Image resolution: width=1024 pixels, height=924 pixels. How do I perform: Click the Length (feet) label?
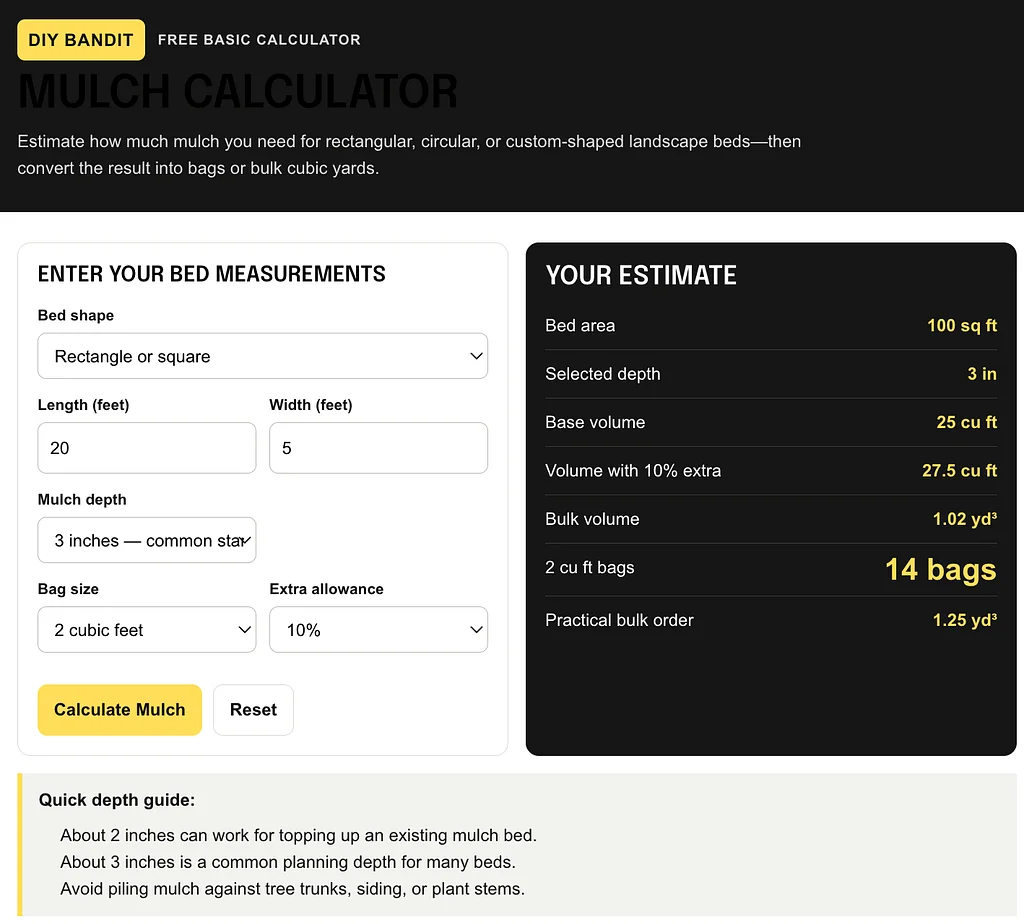point(84,405)
